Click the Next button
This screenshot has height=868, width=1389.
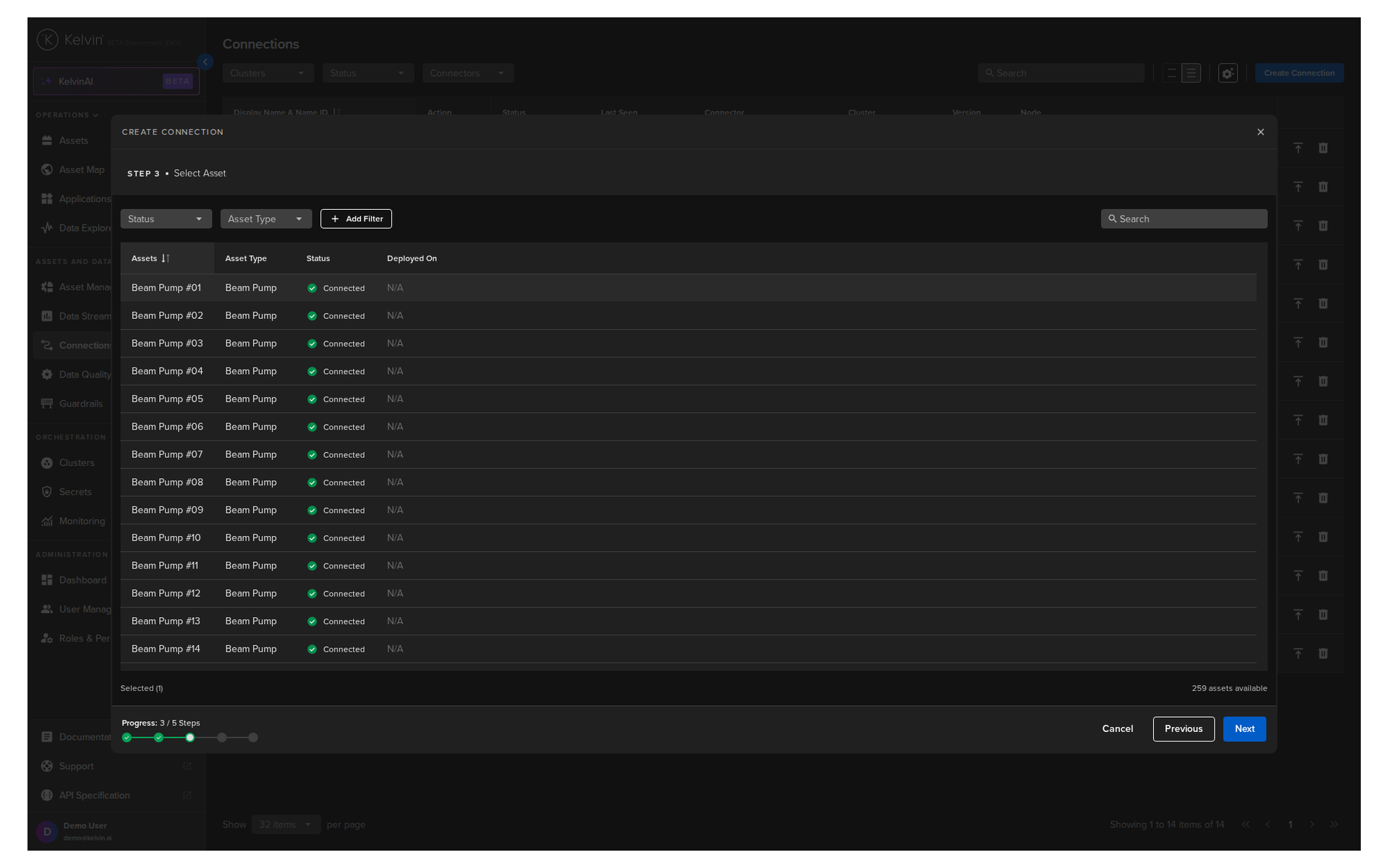(x=1244, y=728)
